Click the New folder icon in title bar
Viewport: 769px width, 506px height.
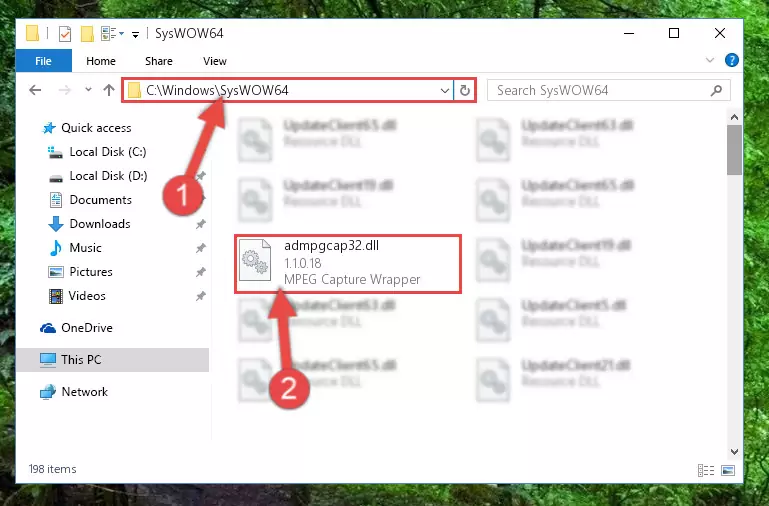(87, 33)
